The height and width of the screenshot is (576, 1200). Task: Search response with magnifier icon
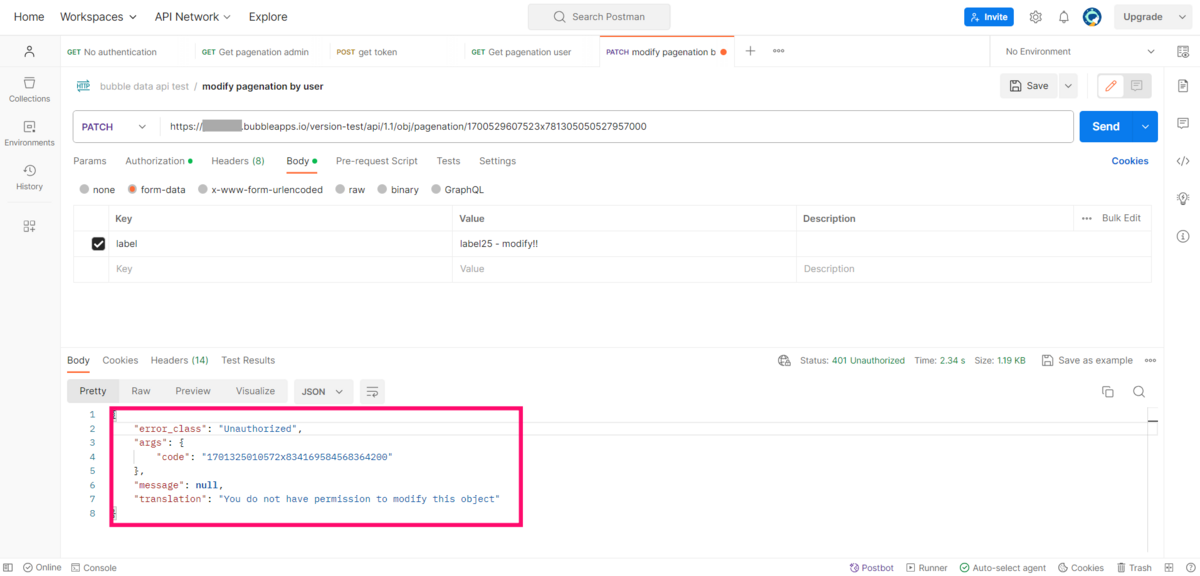click(x=1139, y=392)
